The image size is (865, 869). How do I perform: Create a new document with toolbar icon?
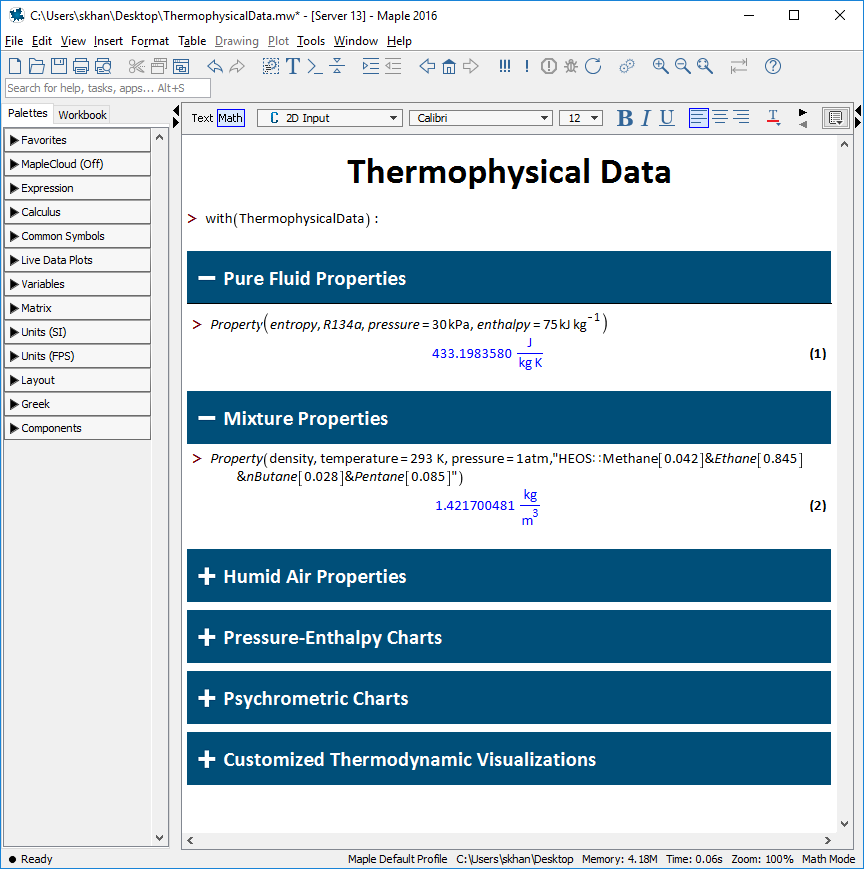pyautogui.click(x=15, y=66)
